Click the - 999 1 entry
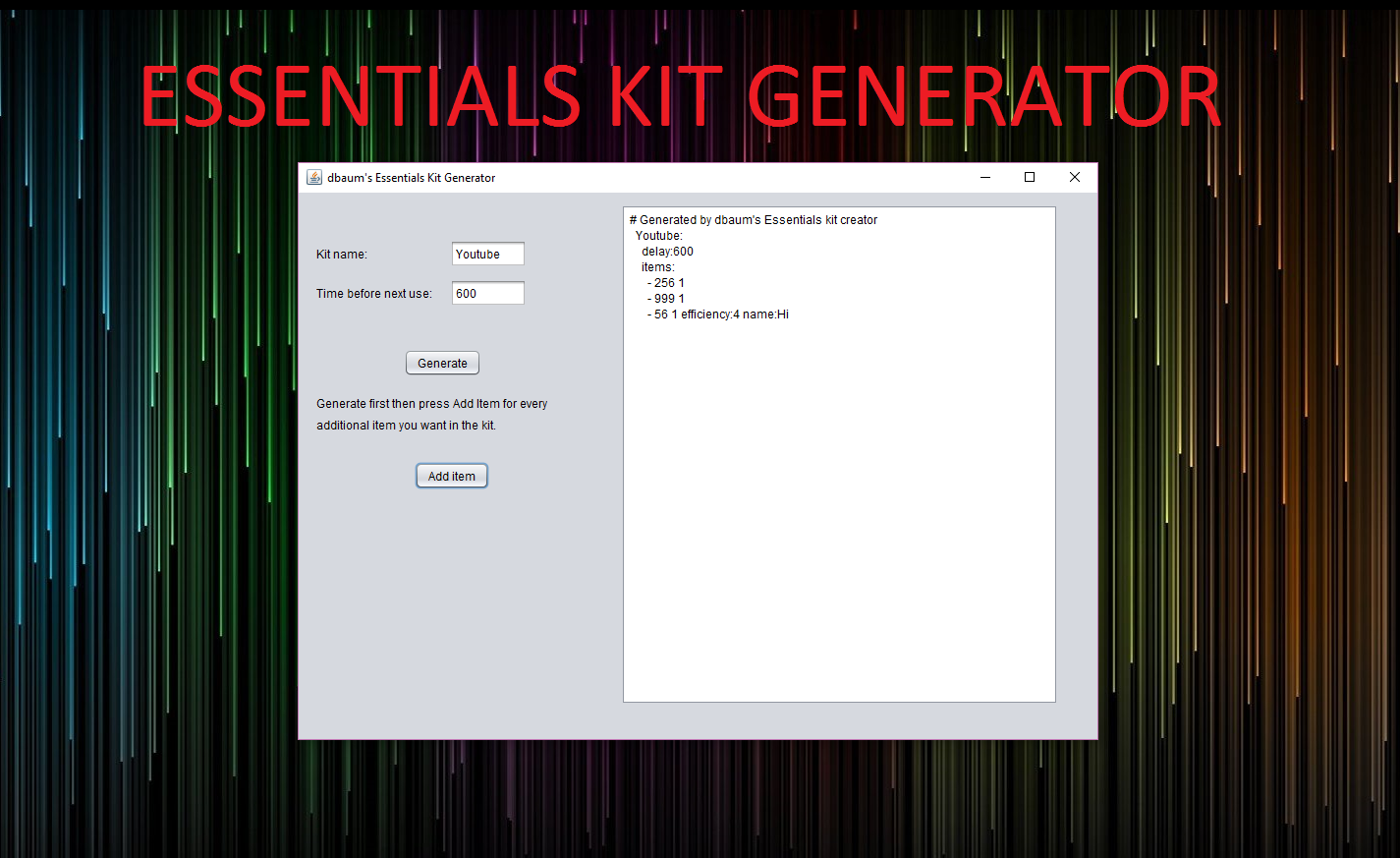The image size is (1400, 858). (x=662, y=298)
